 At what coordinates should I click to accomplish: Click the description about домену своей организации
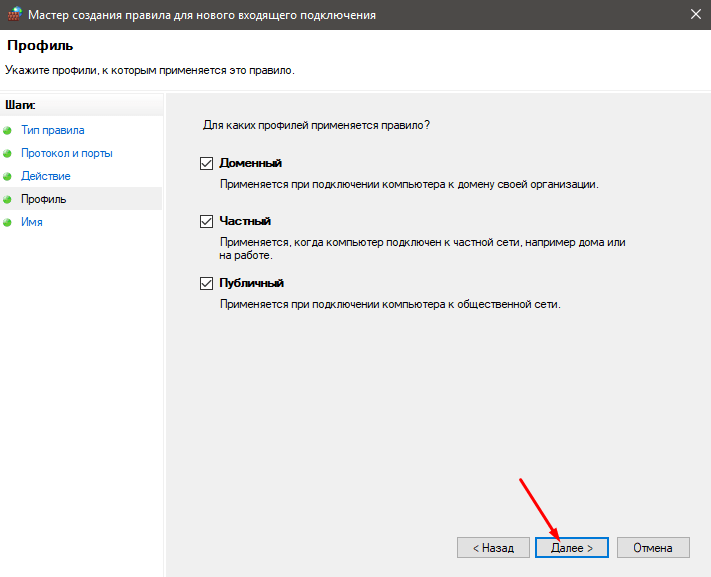pyautogui.click(x=409, y=185)
